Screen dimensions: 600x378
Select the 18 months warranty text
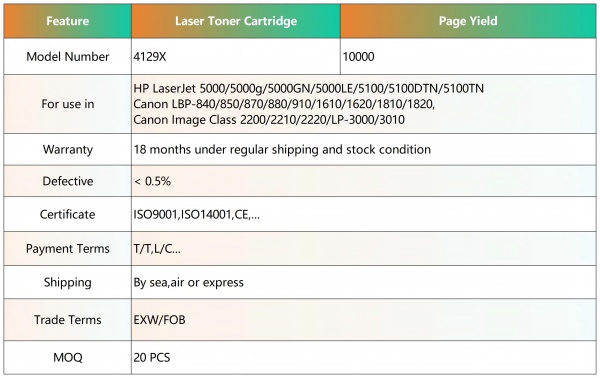(x=282, y=149)
